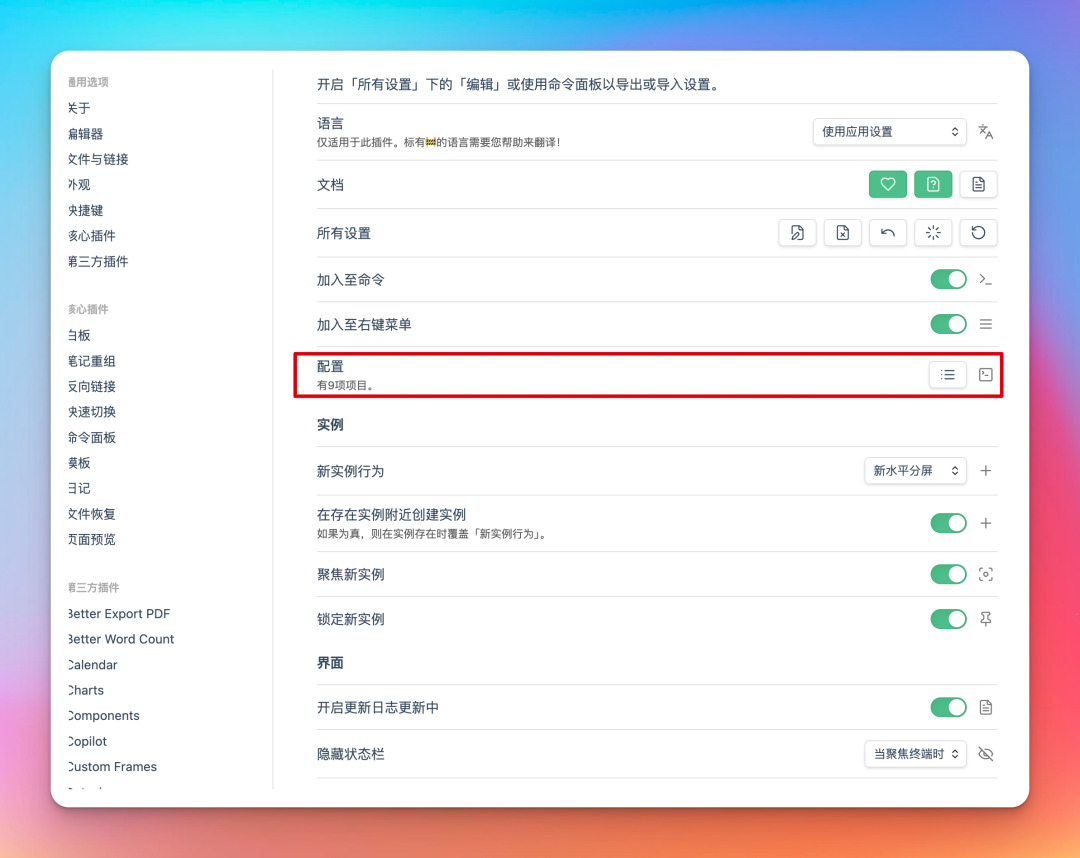Open the readme document icon in 文档 row
The height and width of the screenshot is (858, 1080).
978,184
